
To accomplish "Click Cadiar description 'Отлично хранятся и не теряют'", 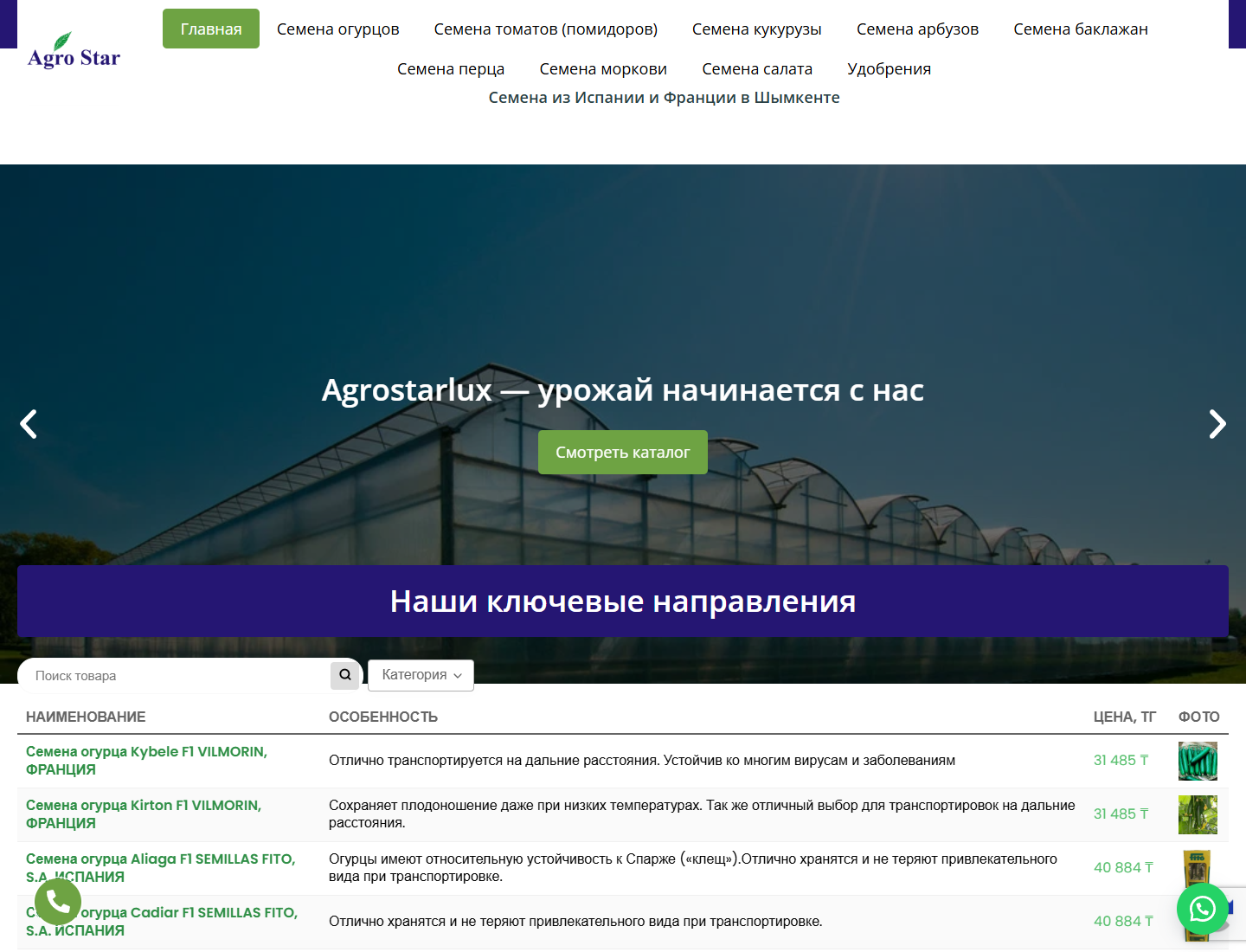I will pyautogui.click(x=575, y=921).
